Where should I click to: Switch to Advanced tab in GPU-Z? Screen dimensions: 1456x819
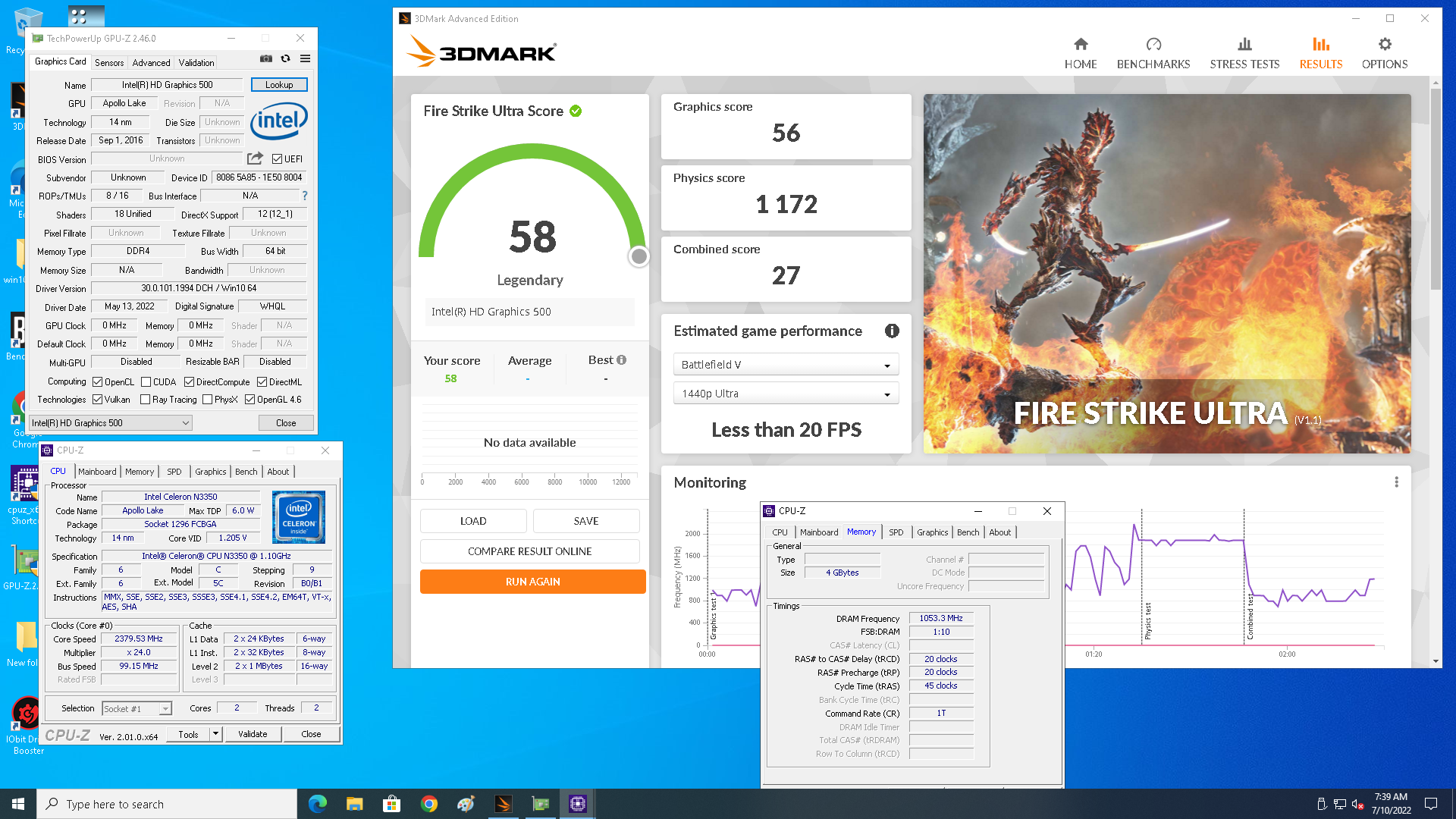click(151, 63)
